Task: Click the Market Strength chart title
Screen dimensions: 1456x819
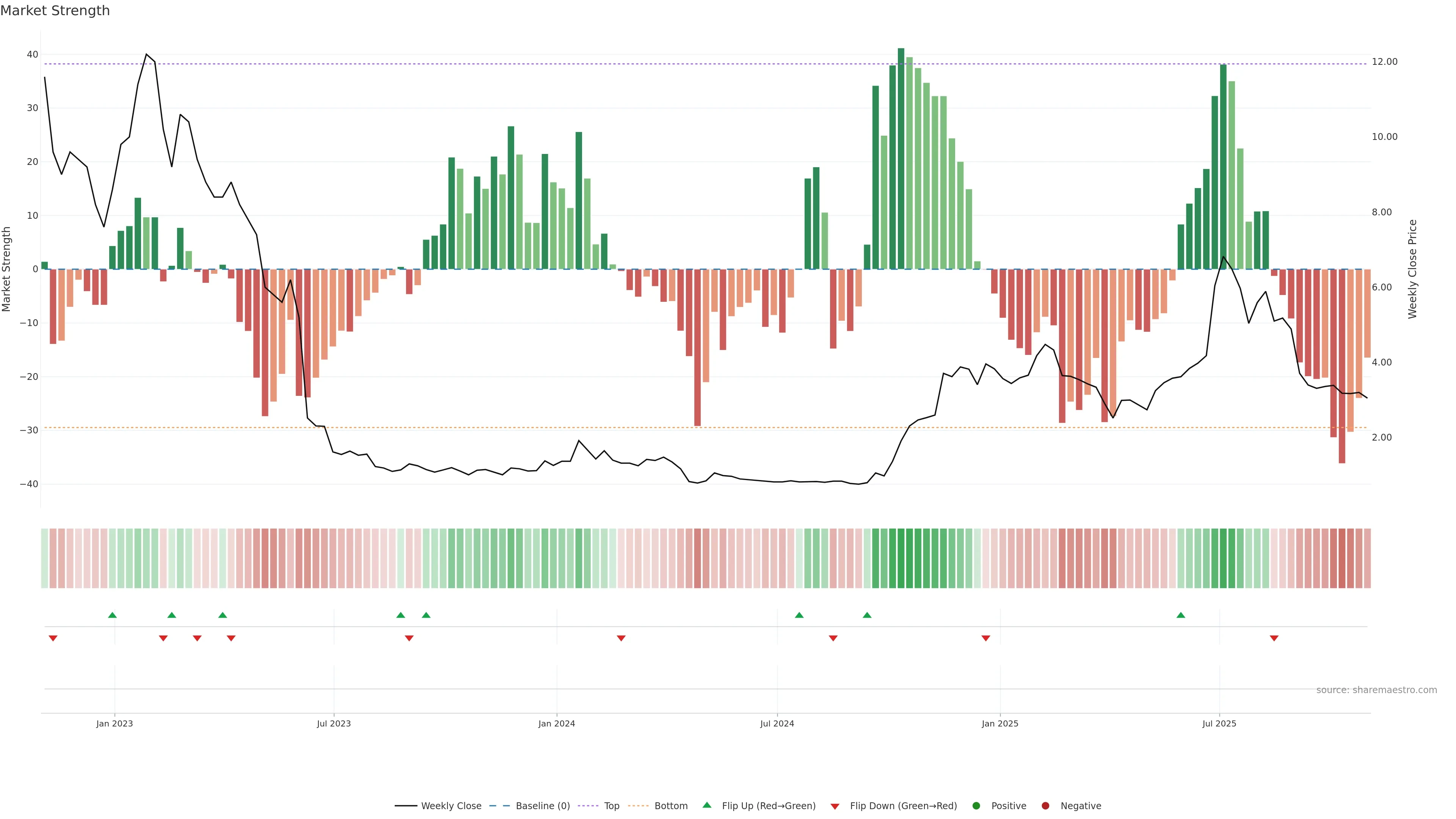Action: tap(55, 11)
